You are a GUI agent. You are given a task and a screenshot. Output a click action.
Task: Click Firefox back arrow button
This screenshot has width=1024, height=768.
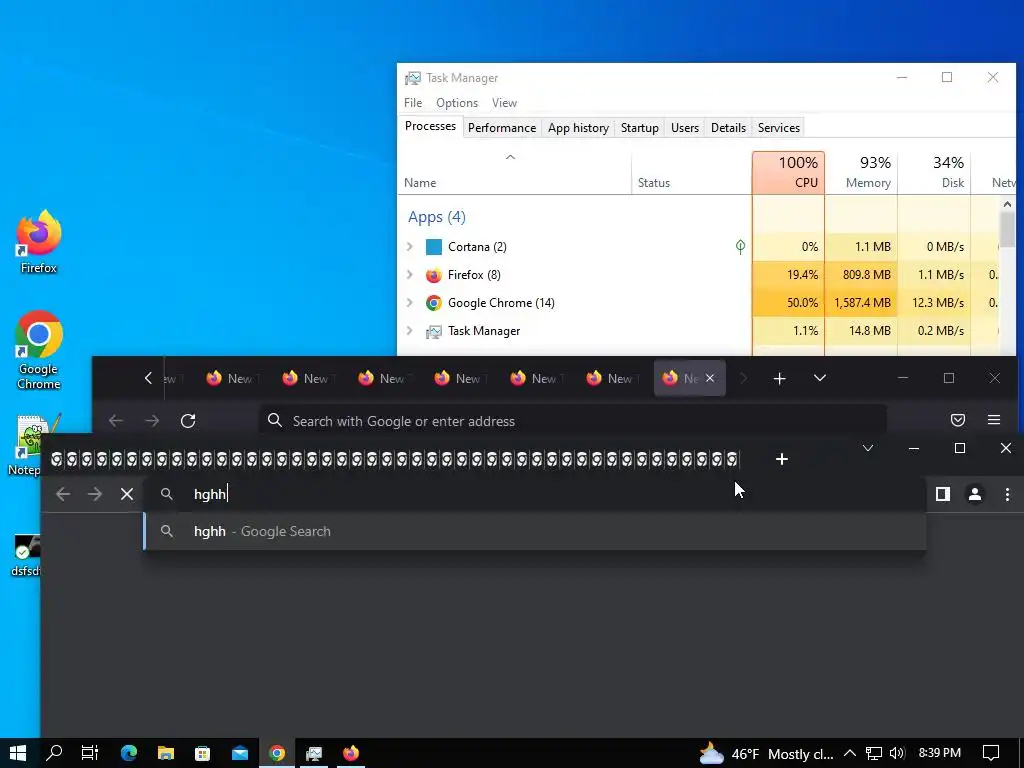tap(116, 421)
